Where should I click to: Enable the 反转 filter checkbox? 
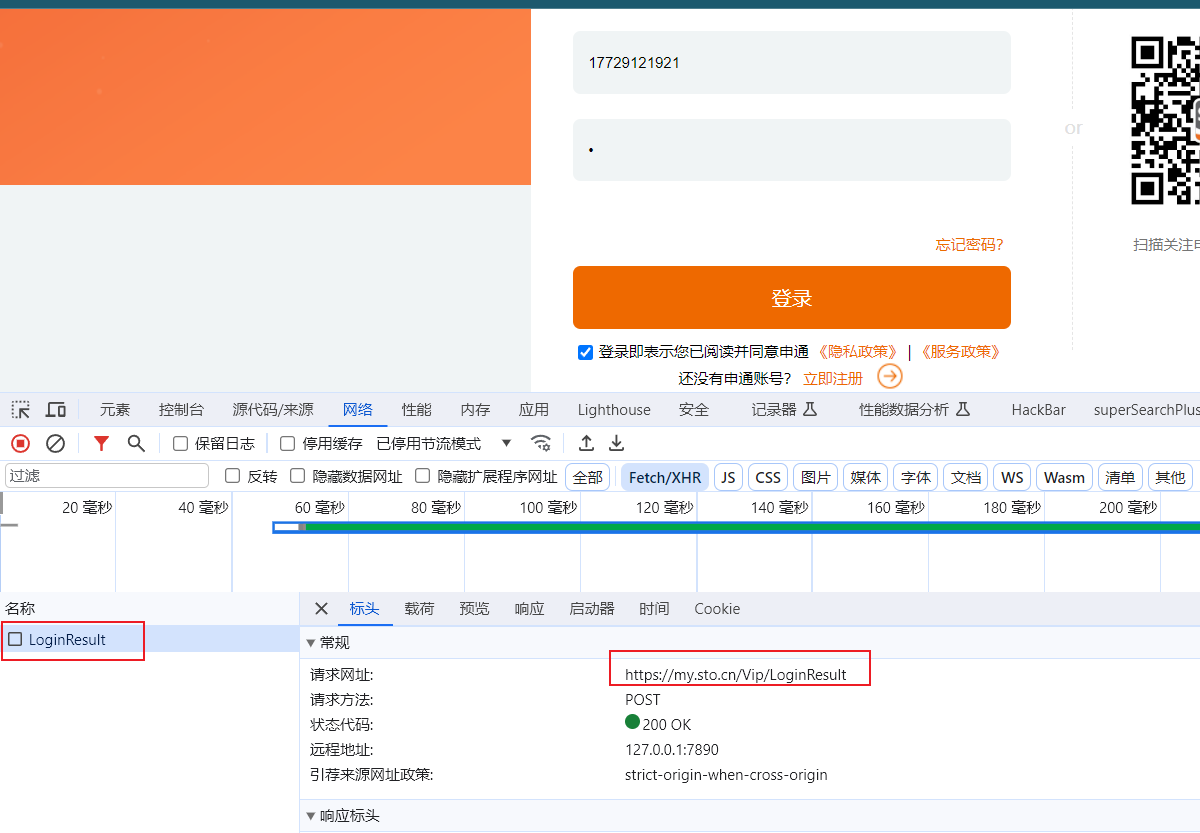click(233, 476)
